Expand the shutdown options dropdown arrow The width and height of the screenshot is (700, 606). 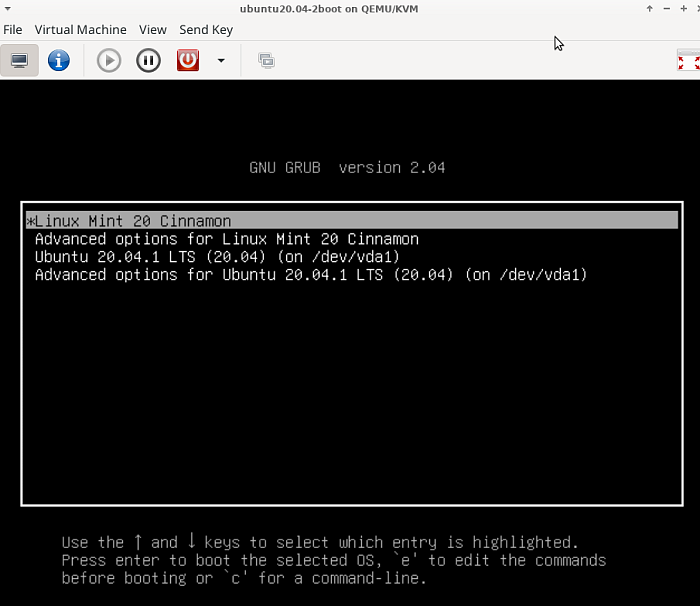click(221, 60)
